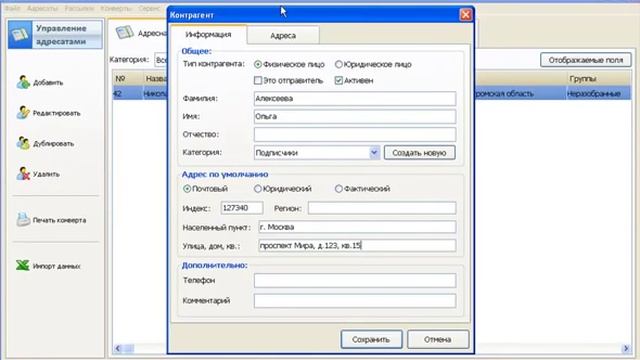Click the Отмена button

[x=438, y=339]
